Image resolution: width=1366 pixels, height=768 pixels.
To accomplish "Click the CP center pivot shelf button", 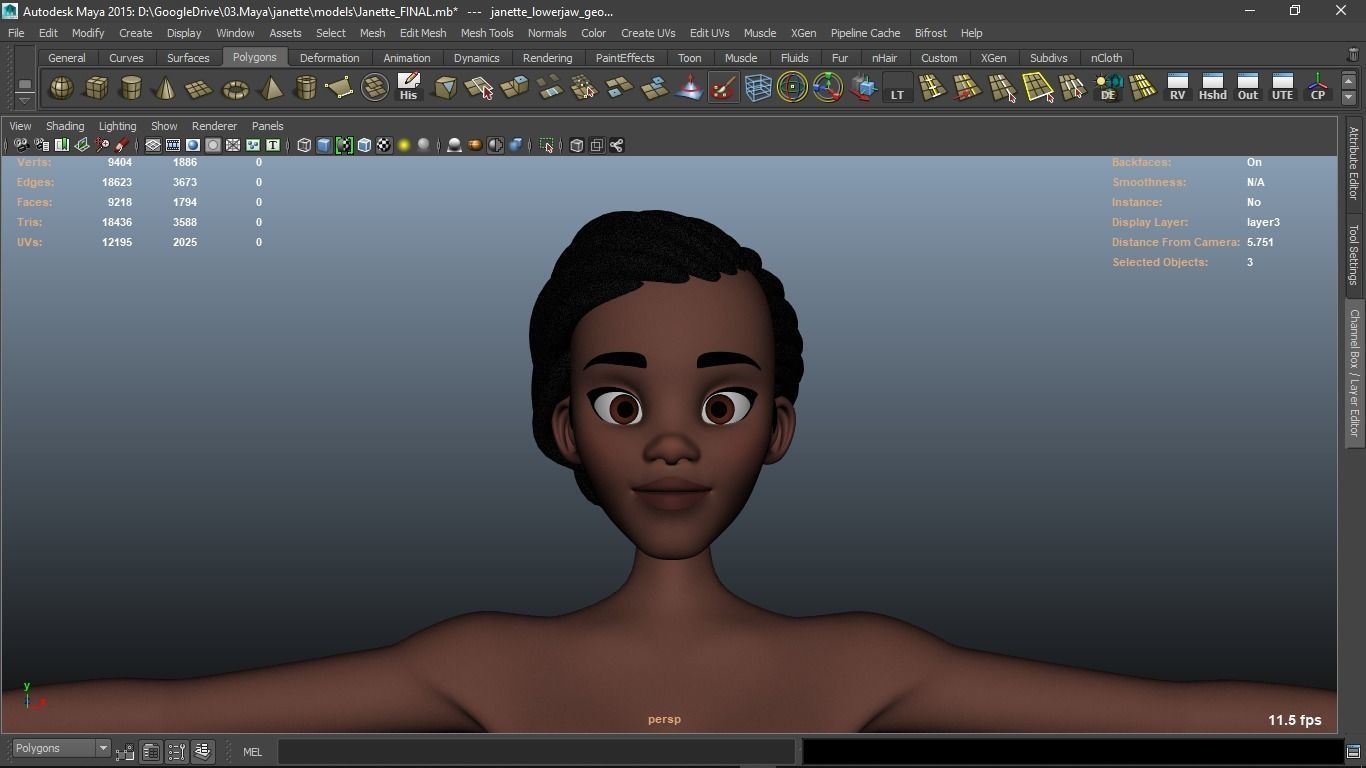I will pos(1318,88).
